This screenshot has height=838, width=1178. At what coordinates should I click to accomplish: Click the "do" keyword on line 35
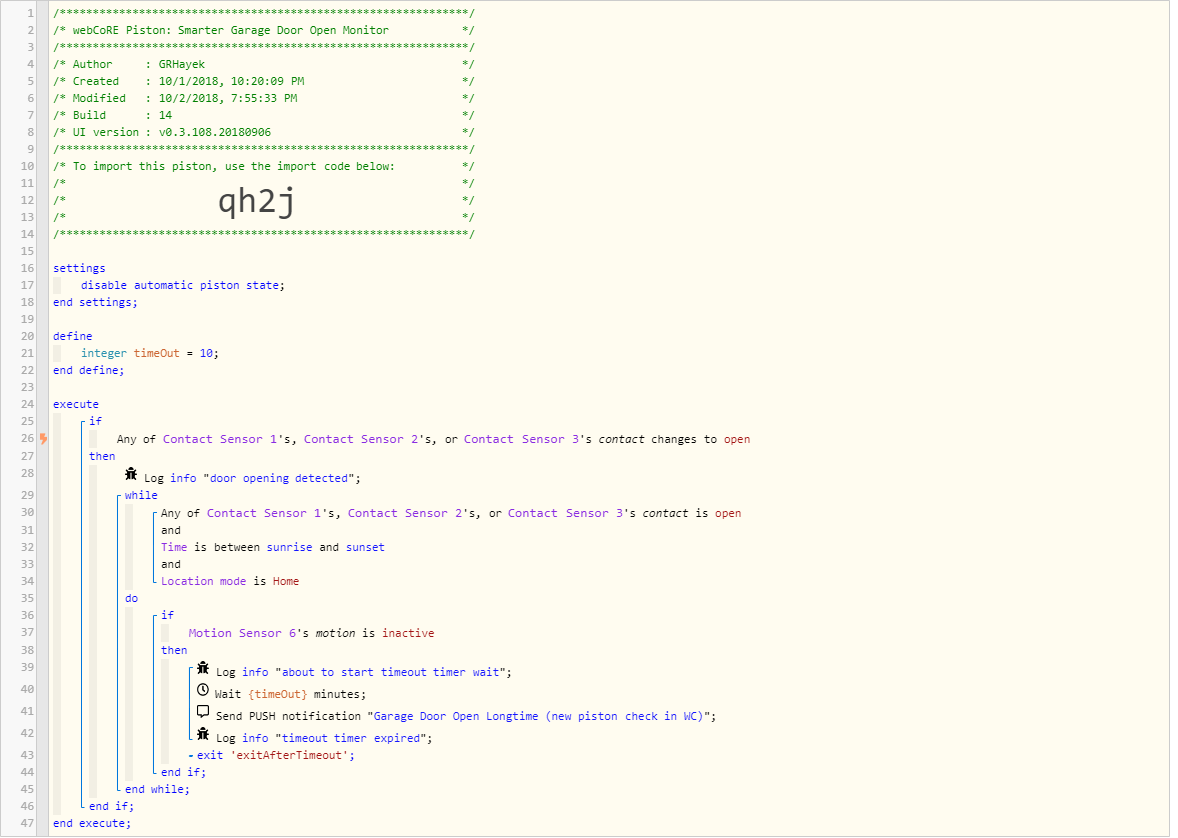tap(131, 599)
